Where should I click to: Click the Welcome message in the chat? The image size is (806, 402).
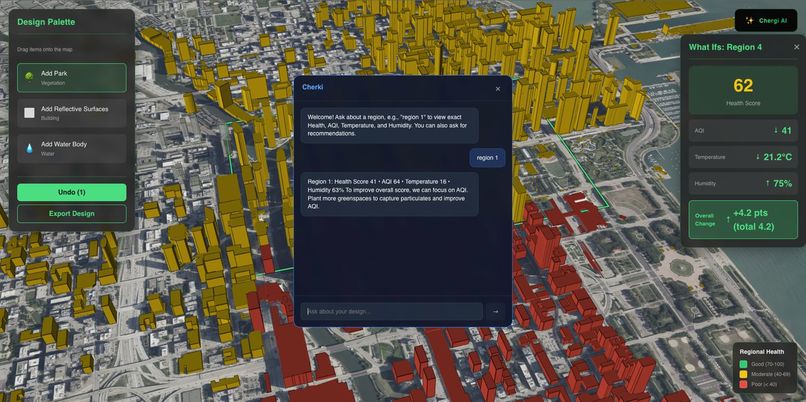click(x=390, y=125)
